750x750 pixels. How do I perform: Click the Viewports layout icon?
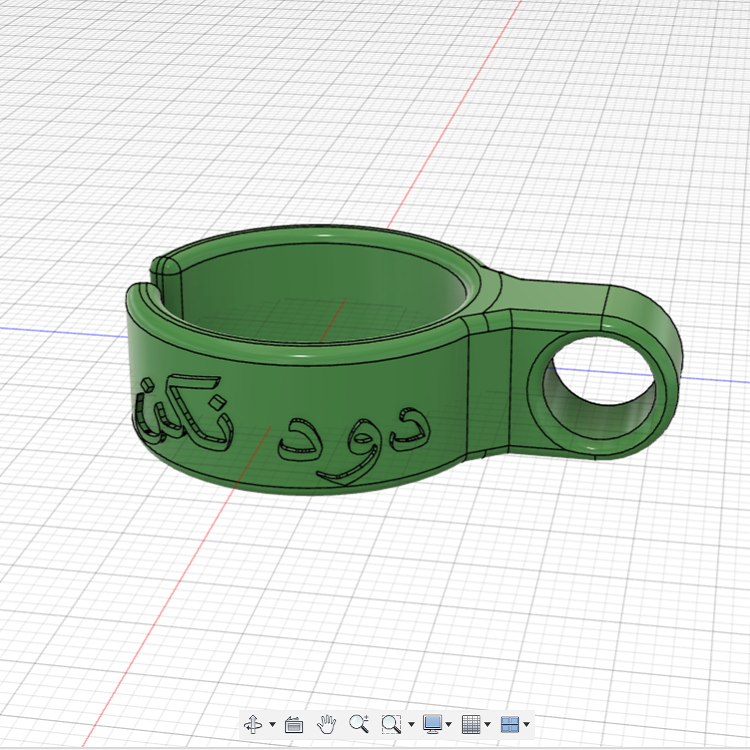point(510,724)
